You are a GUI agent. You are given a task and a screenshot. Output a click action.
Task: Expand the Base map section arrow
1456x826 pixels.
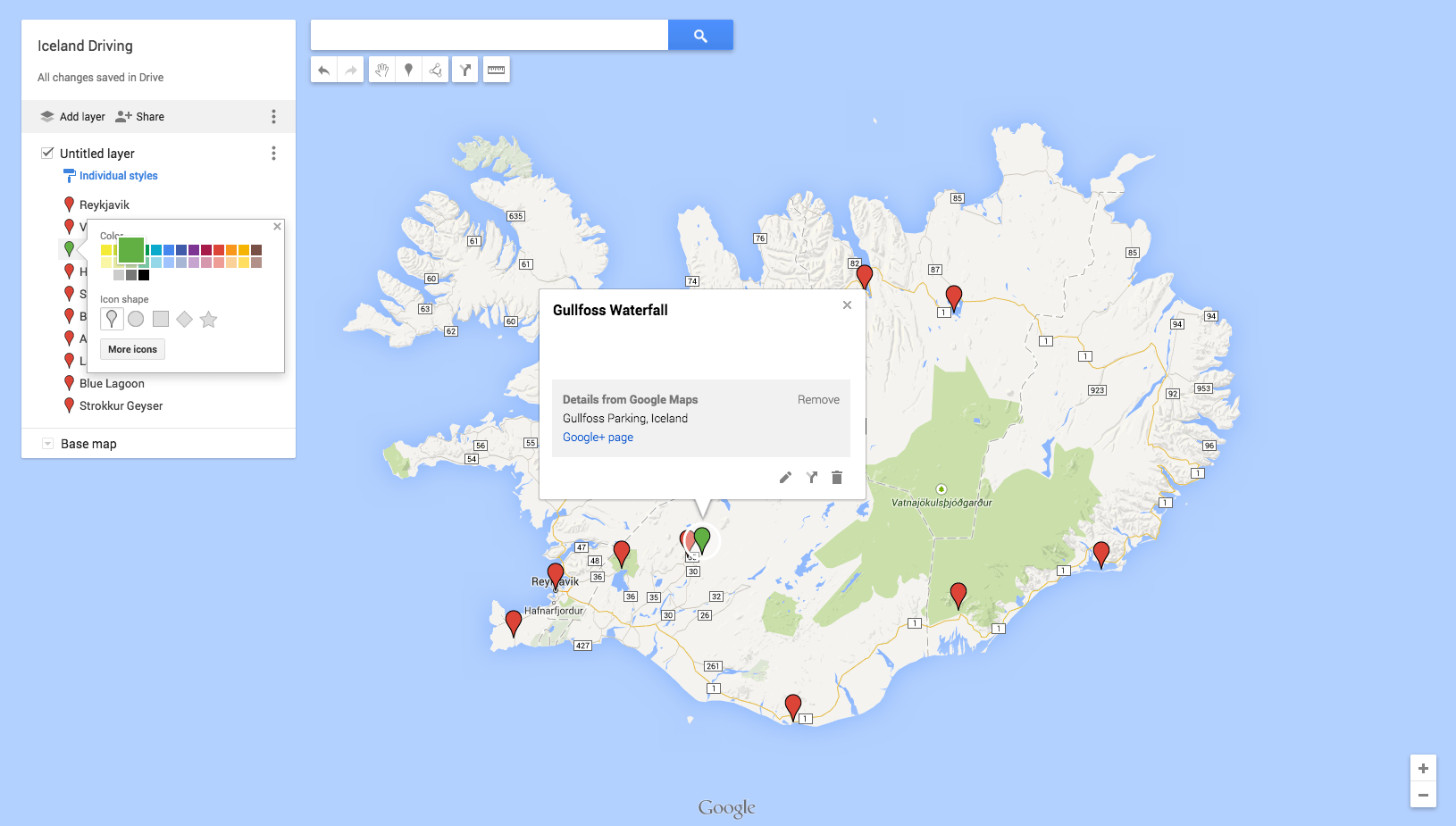coord(47,444)
